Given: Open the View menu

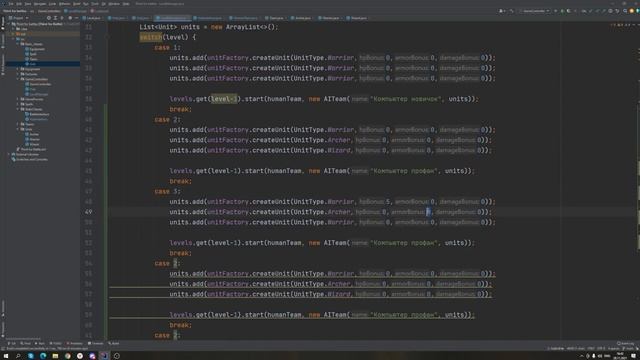Looking at the screenshot, I should click(28, 4).
